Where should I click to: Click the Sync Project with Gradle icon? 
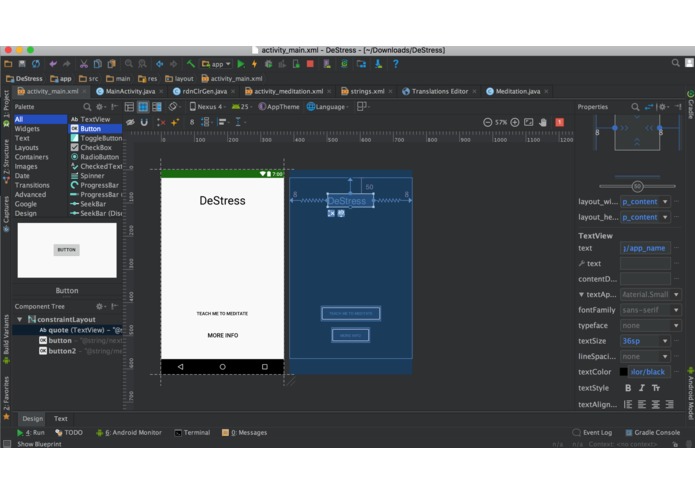(344, 64)
